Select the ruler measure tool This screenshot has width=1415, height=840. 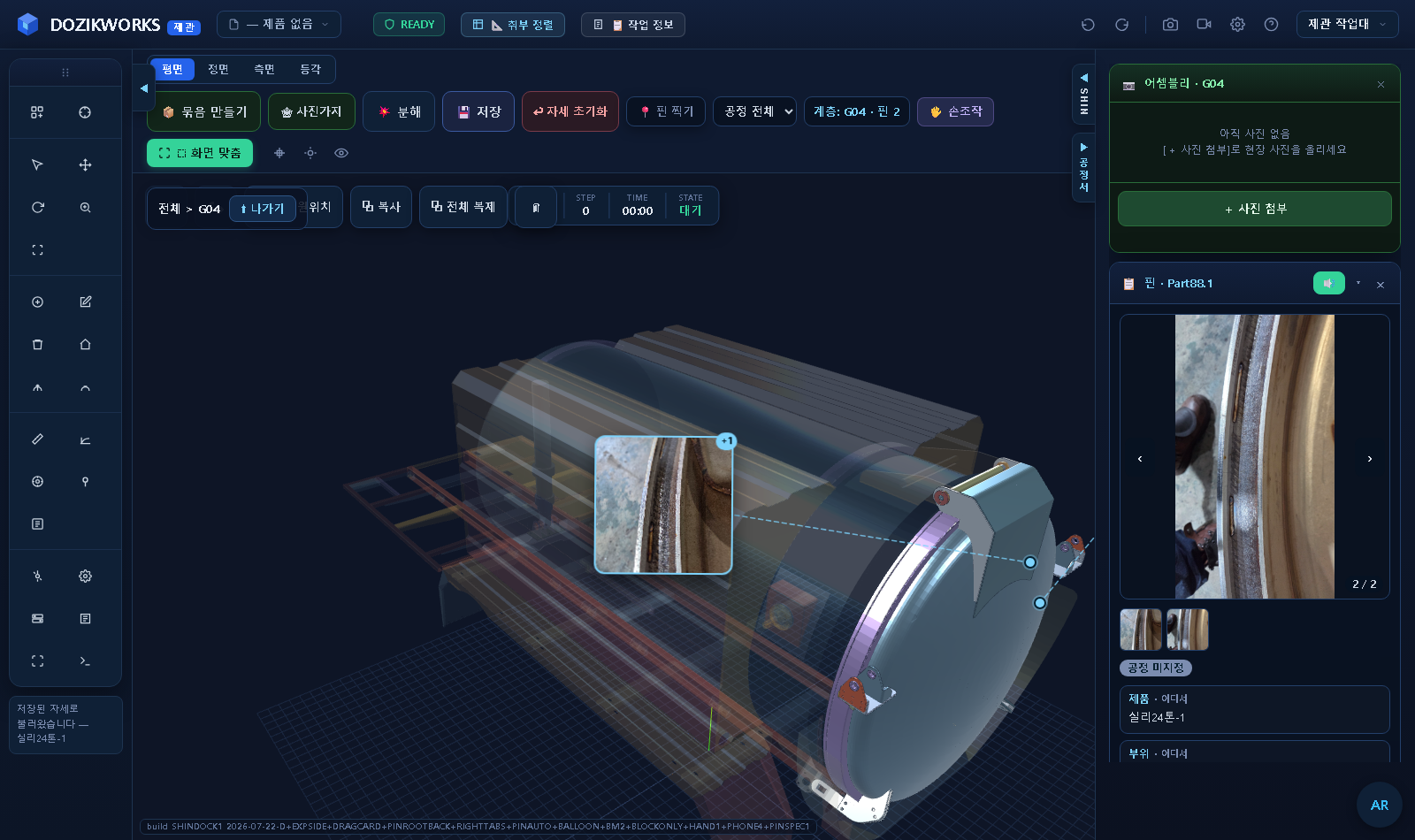coord(37,439)
